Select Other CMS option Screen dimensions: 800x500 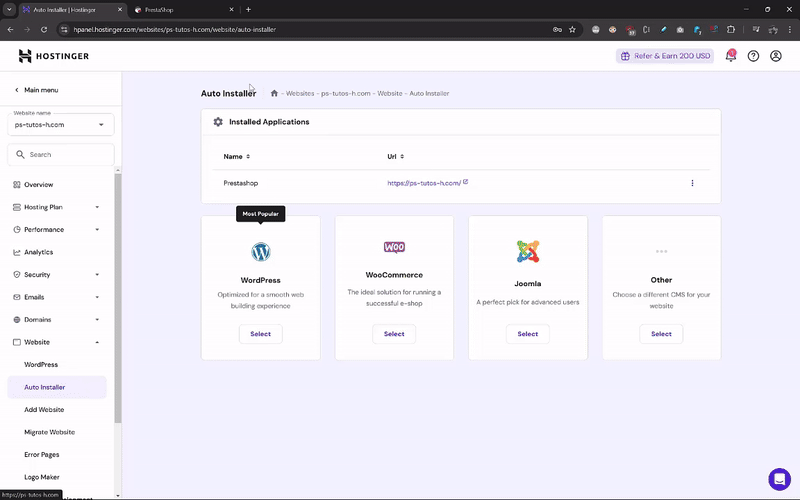[x=661, y=334]
